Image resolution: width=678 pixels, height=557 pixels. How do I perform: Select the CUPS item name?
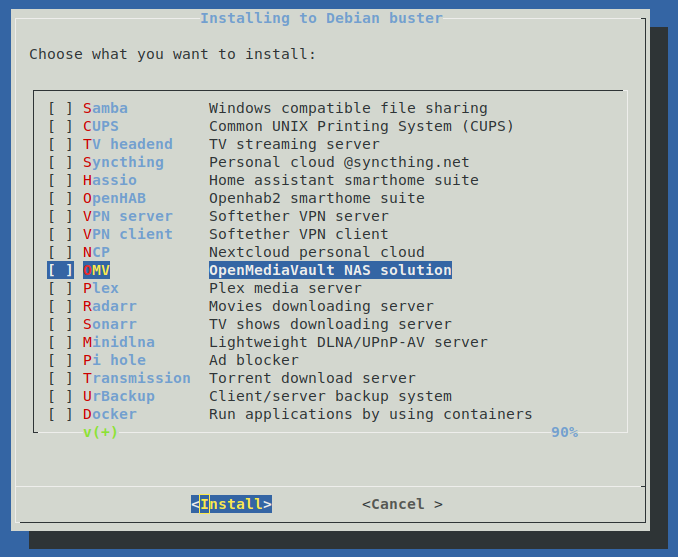click(101, 126)
